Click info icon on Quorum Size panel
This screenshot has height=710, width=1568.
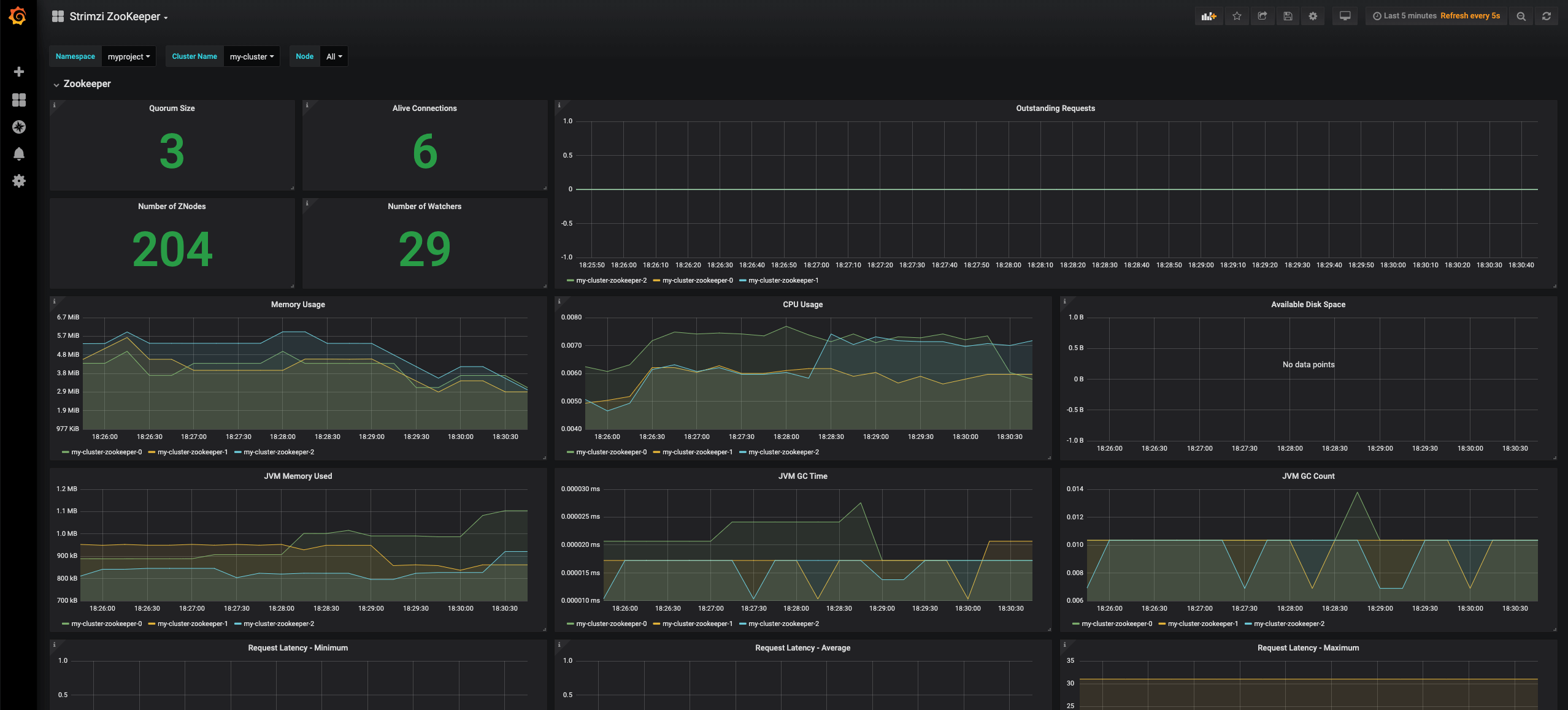(x=54, y=105)
